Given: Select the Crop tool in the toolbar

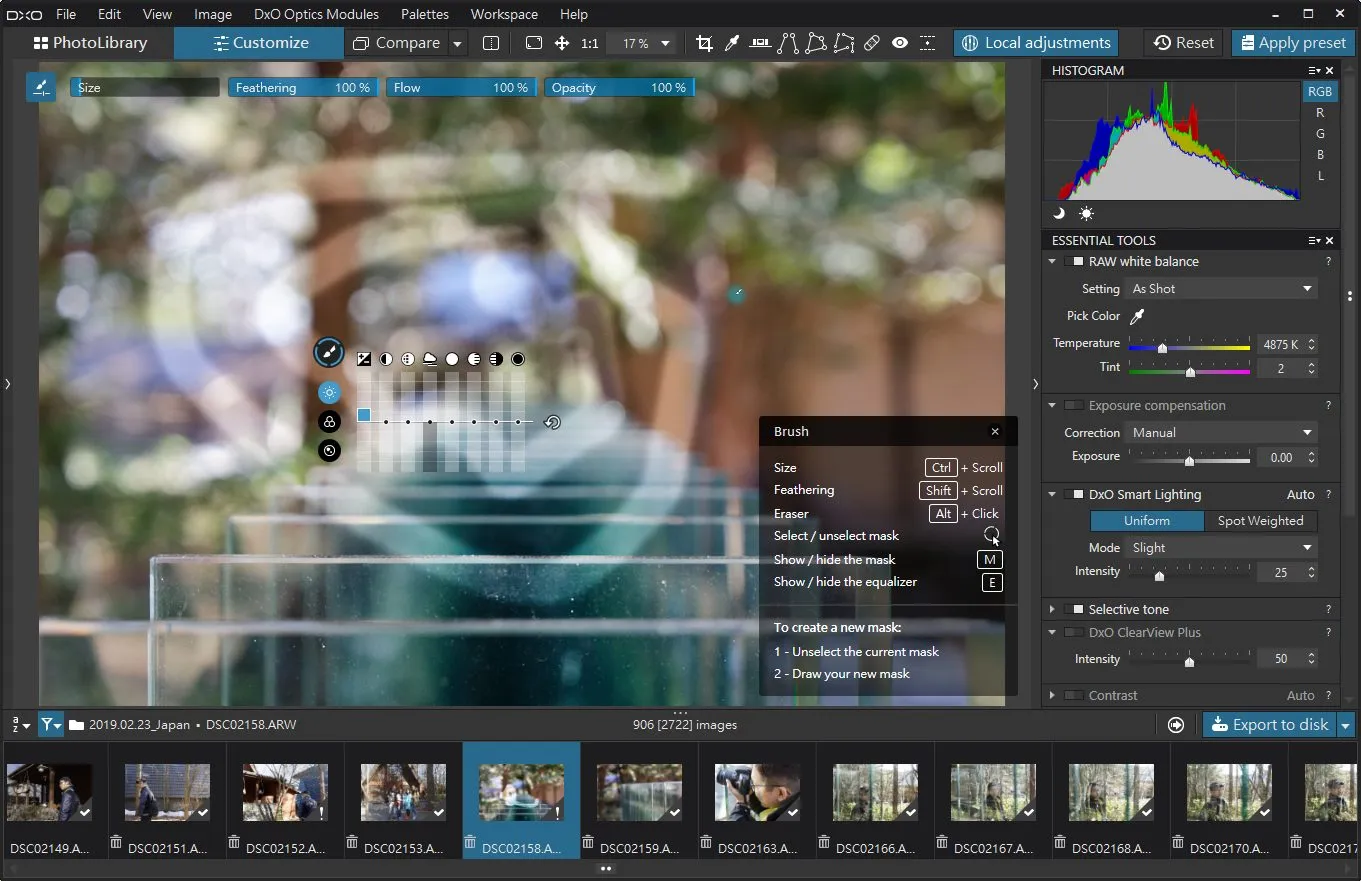Looking at the screenshot, I should coord(705,43).
